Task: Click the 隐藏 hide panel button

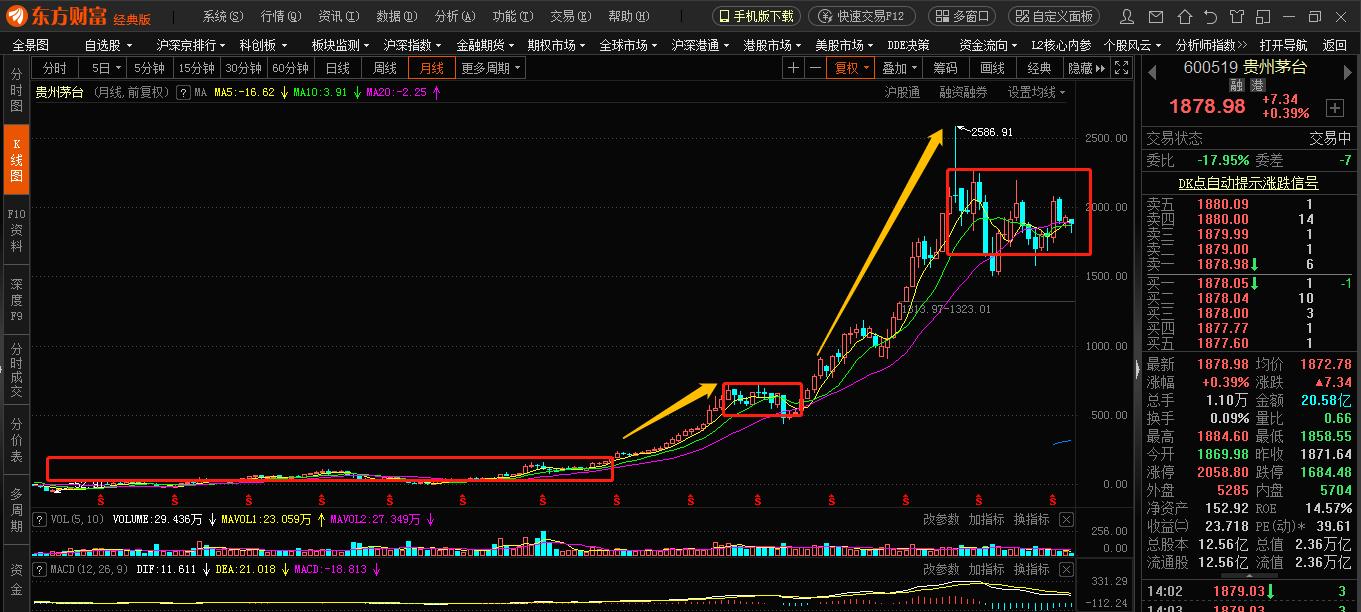Action: point(1086,67)
